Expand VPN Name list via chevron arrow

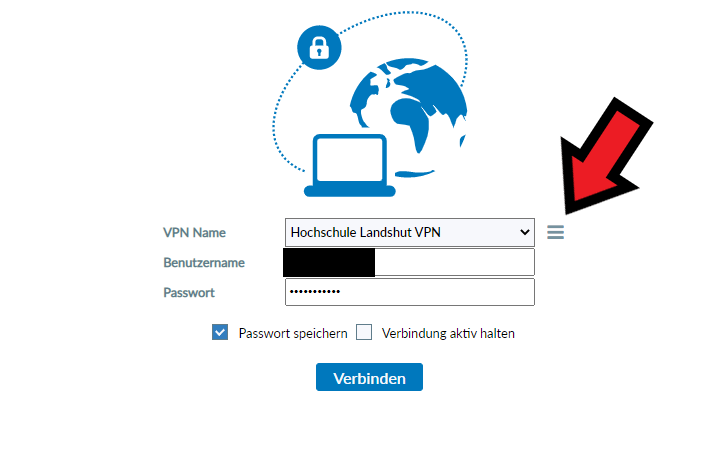point(524,232)
